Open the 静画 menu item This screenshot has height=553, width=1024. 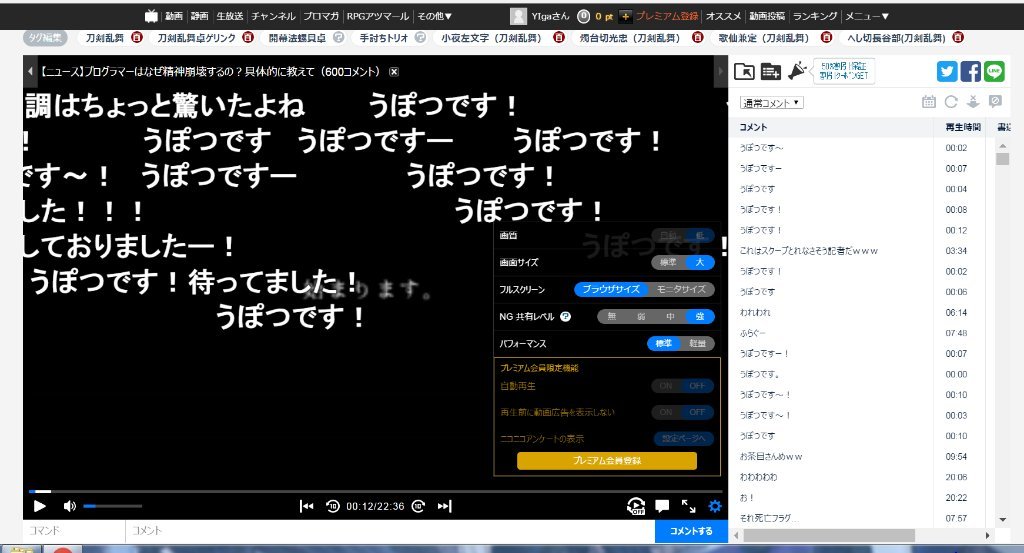coord(200,16)
